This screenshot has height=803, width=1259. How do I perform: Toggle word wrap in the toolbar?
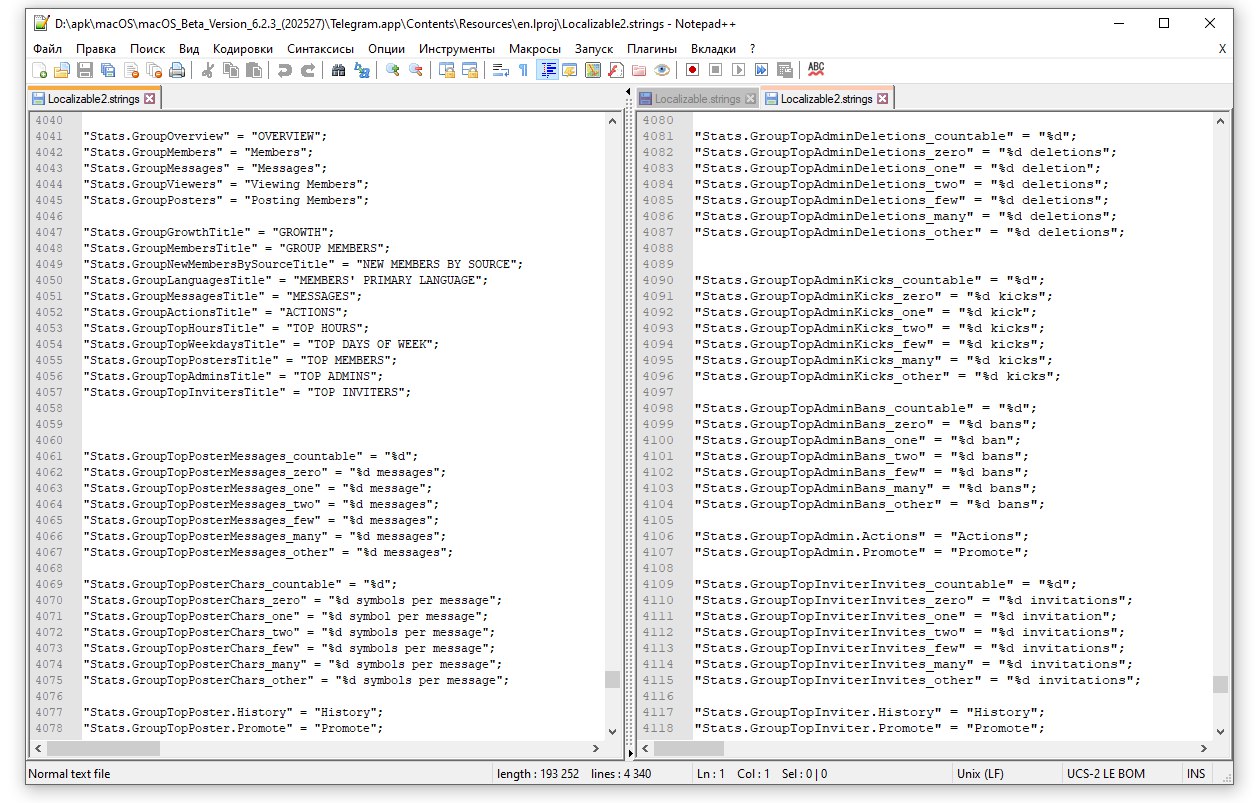tap(499, 70)
